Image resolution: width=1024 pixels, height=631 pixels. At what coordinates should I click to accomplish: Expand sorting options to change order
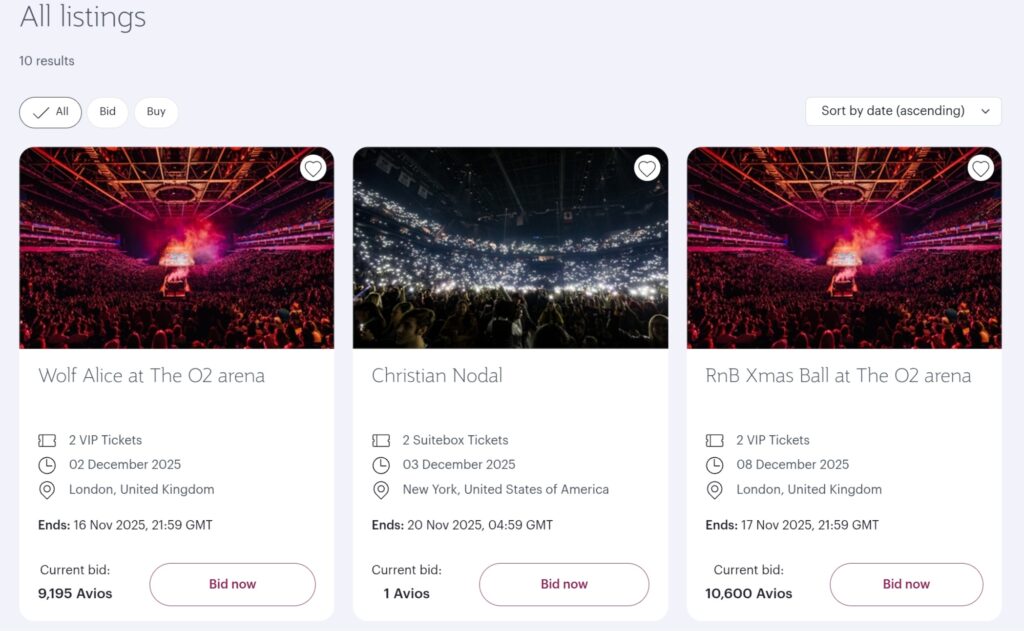point(902,111)
